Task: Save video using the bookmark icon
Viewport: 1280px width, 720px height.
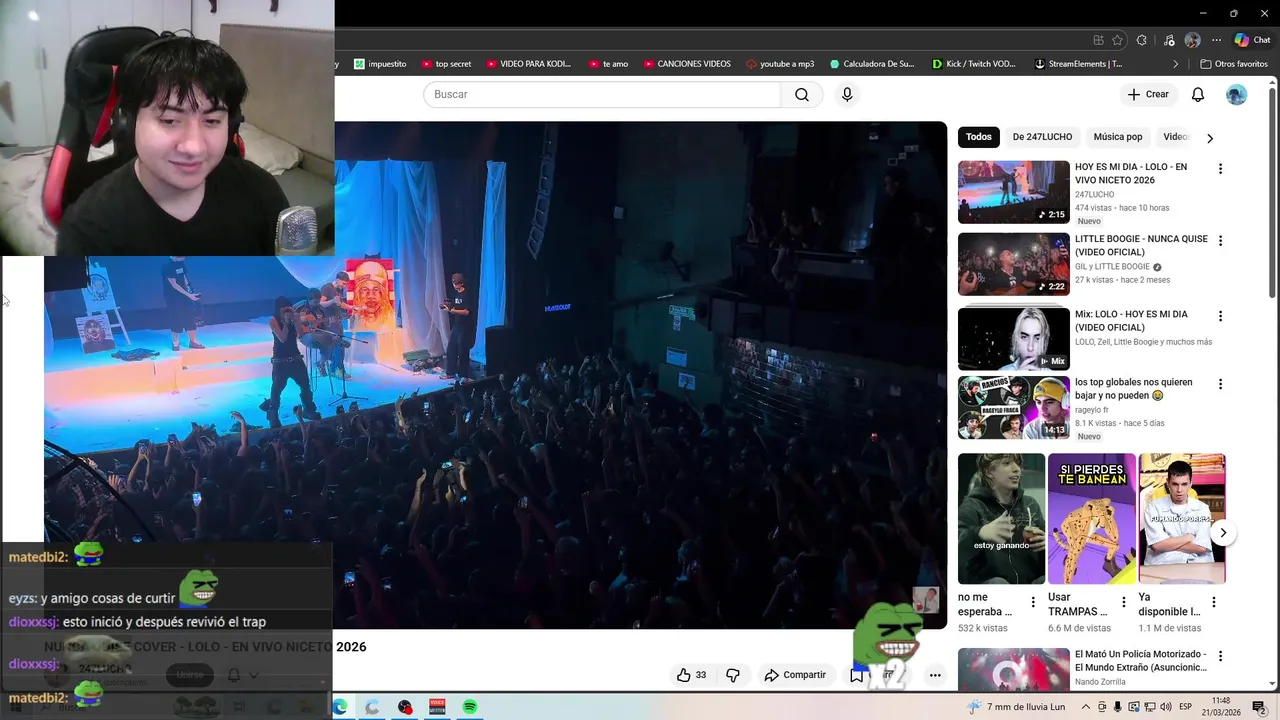Action: click(856, 675)
